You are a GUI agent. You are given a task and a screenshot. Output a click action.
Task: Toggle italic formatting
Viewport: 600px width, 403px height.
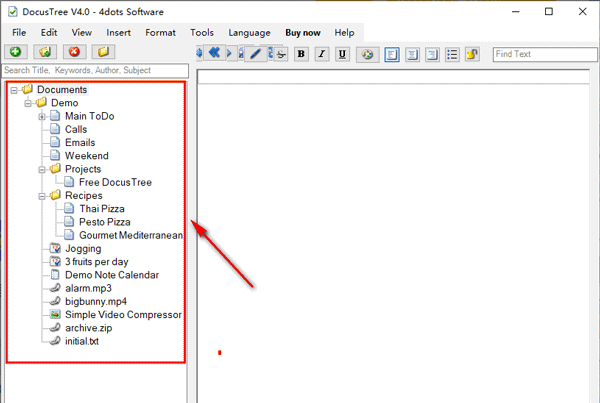click(322, 54)
